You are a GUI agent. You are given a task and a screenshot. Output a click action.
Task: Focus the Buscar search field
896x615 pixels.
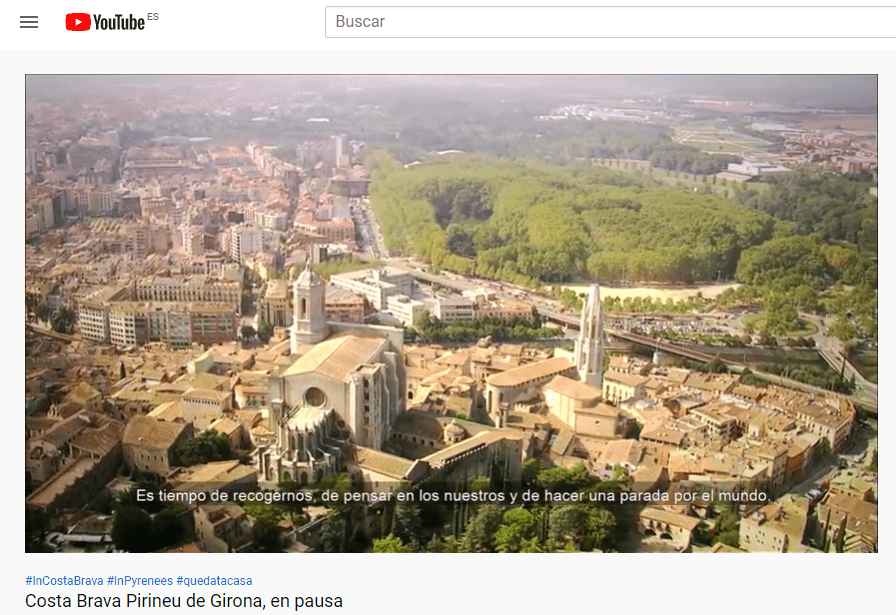(600, 22)
